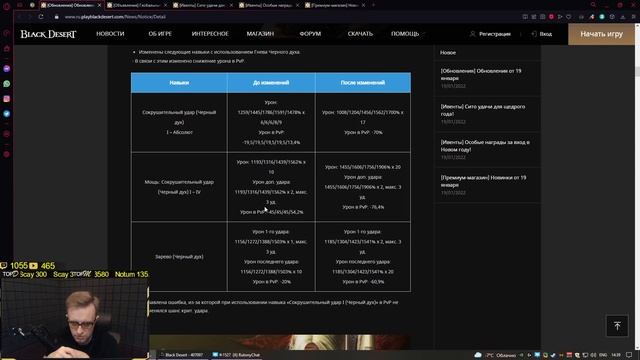
Task: Click the scroll-to-top arrow button
Action: coord(617,326)
